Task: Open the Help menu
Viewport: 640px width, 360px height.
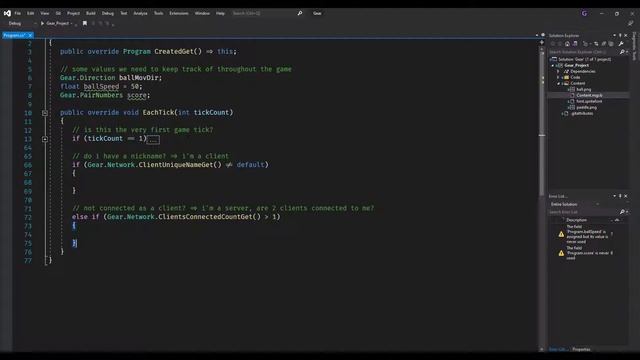Action: pos(220,13)
